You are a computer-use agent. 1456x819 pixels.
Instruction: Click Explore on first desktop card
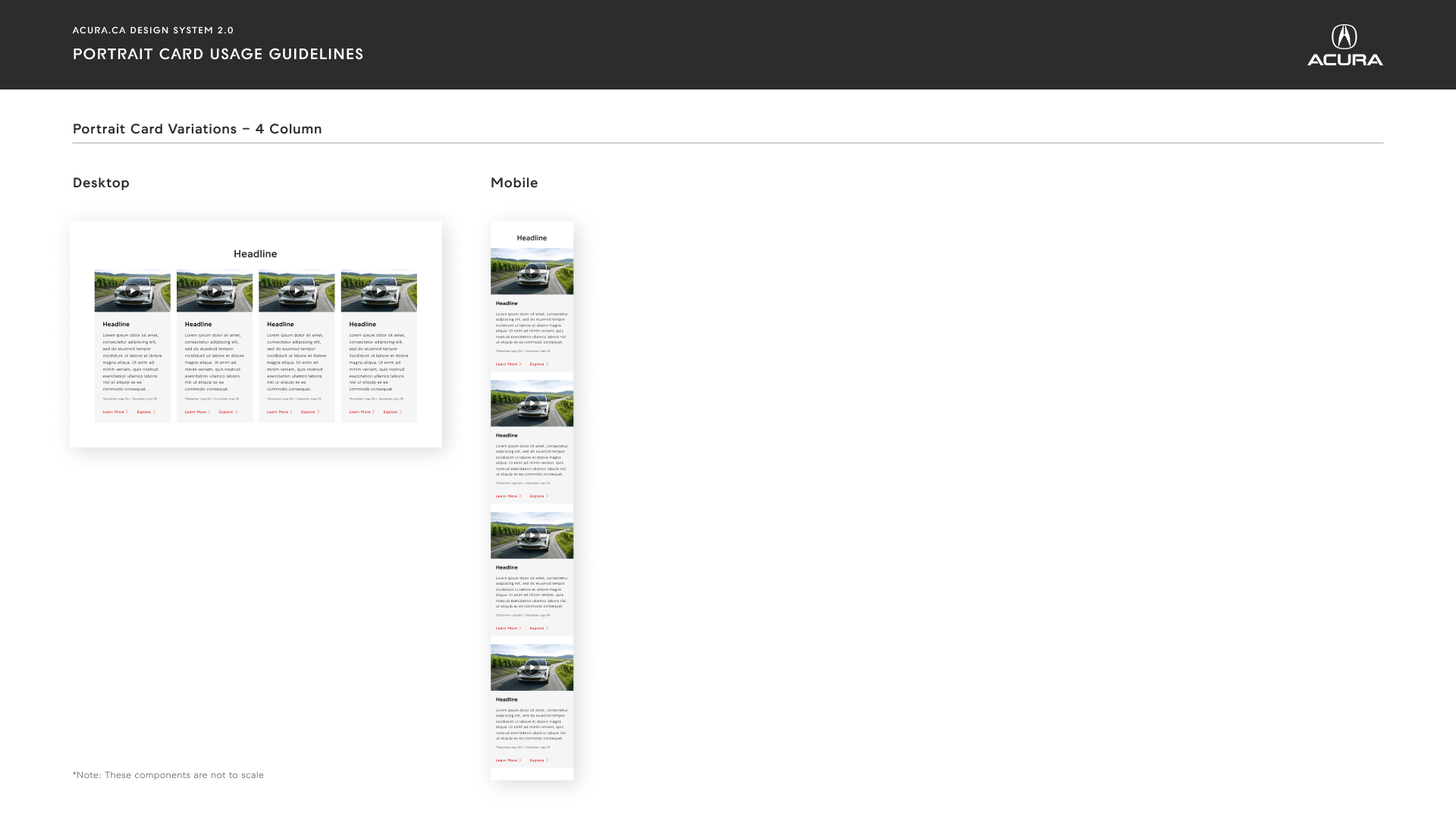[146, 412]
